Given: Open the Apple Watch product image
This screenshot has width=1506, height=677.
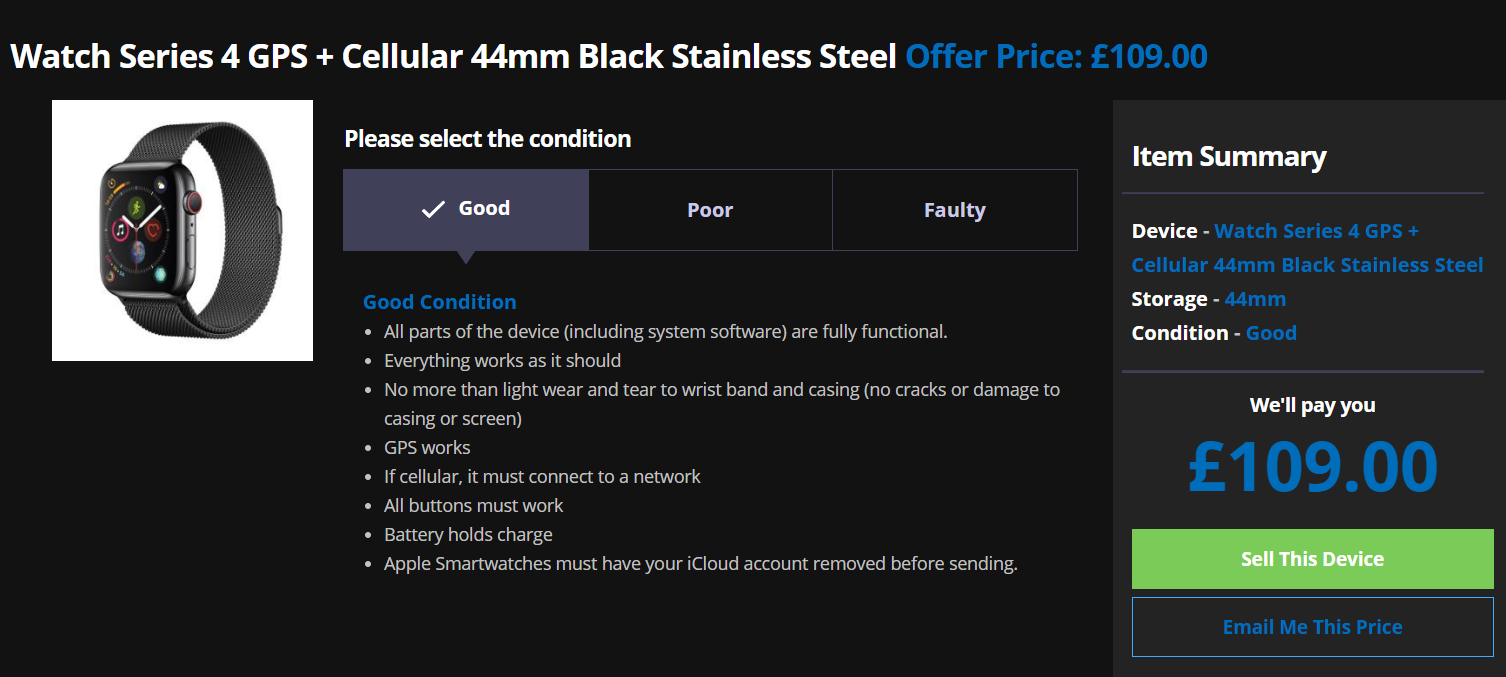Looking at the screenshot, I should coord(182,230).
